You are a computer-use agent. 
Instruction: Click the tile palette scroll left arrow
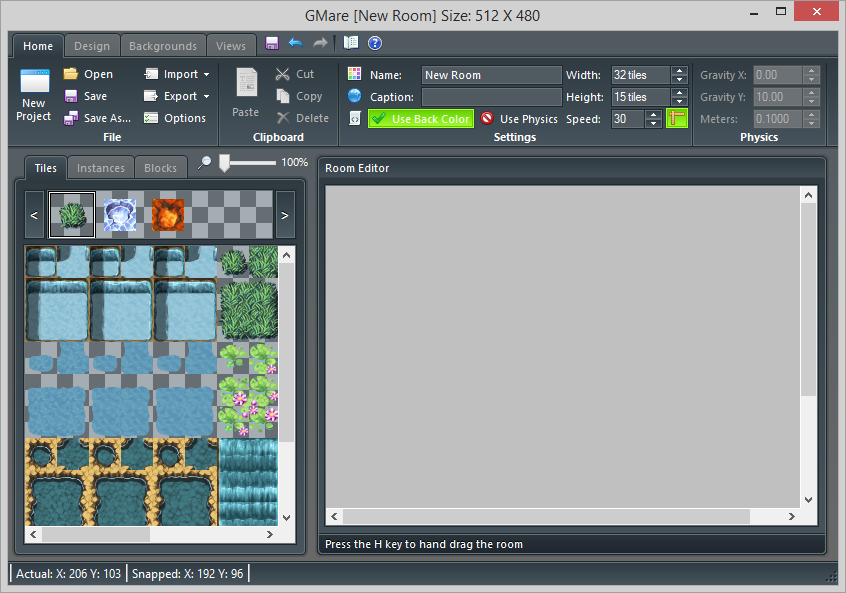(x=33, y=534)
